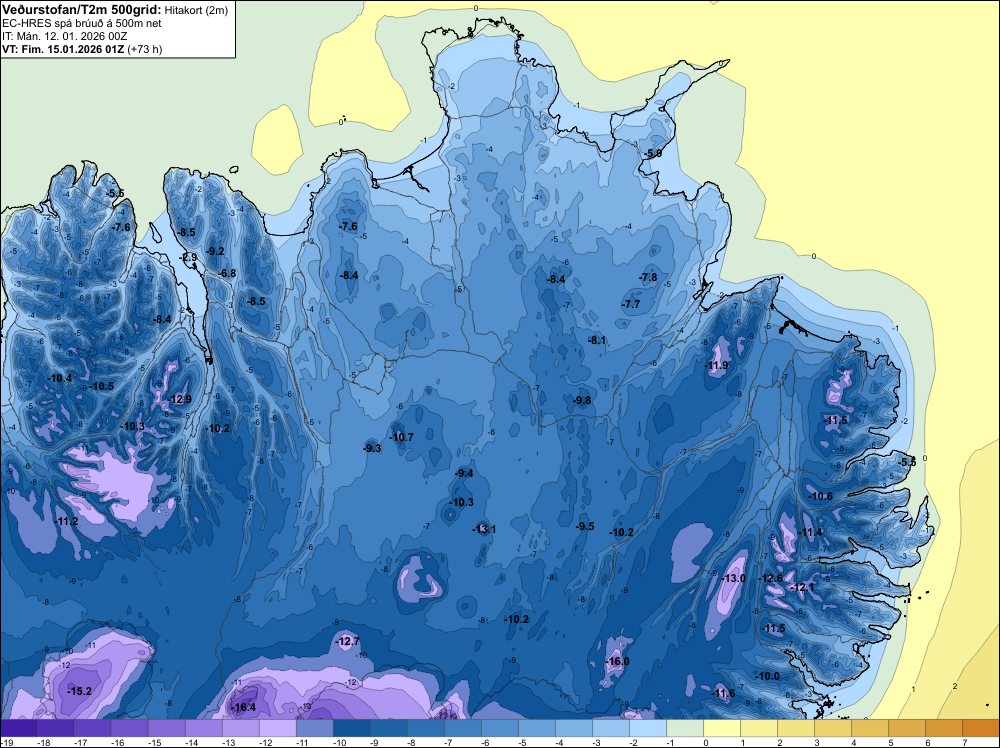Click the -10.4 temperature label

pyautogui.click(x=59, y=378)
